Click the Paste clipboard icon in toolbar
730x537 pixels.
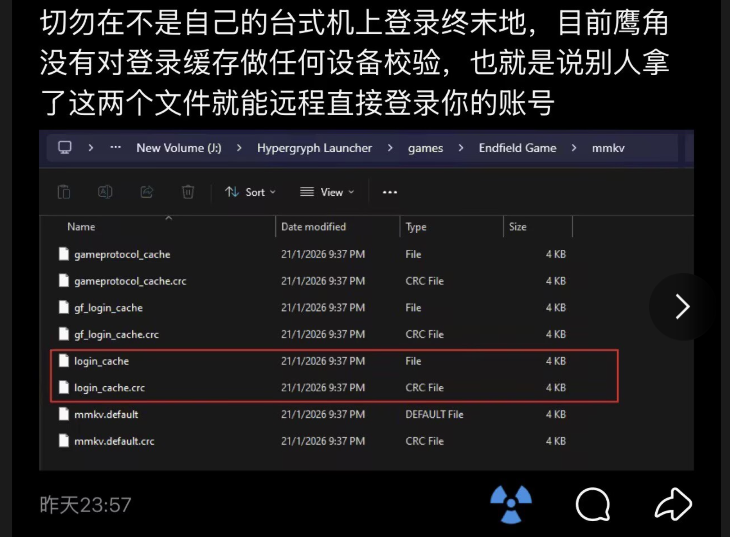pos(64,192)
